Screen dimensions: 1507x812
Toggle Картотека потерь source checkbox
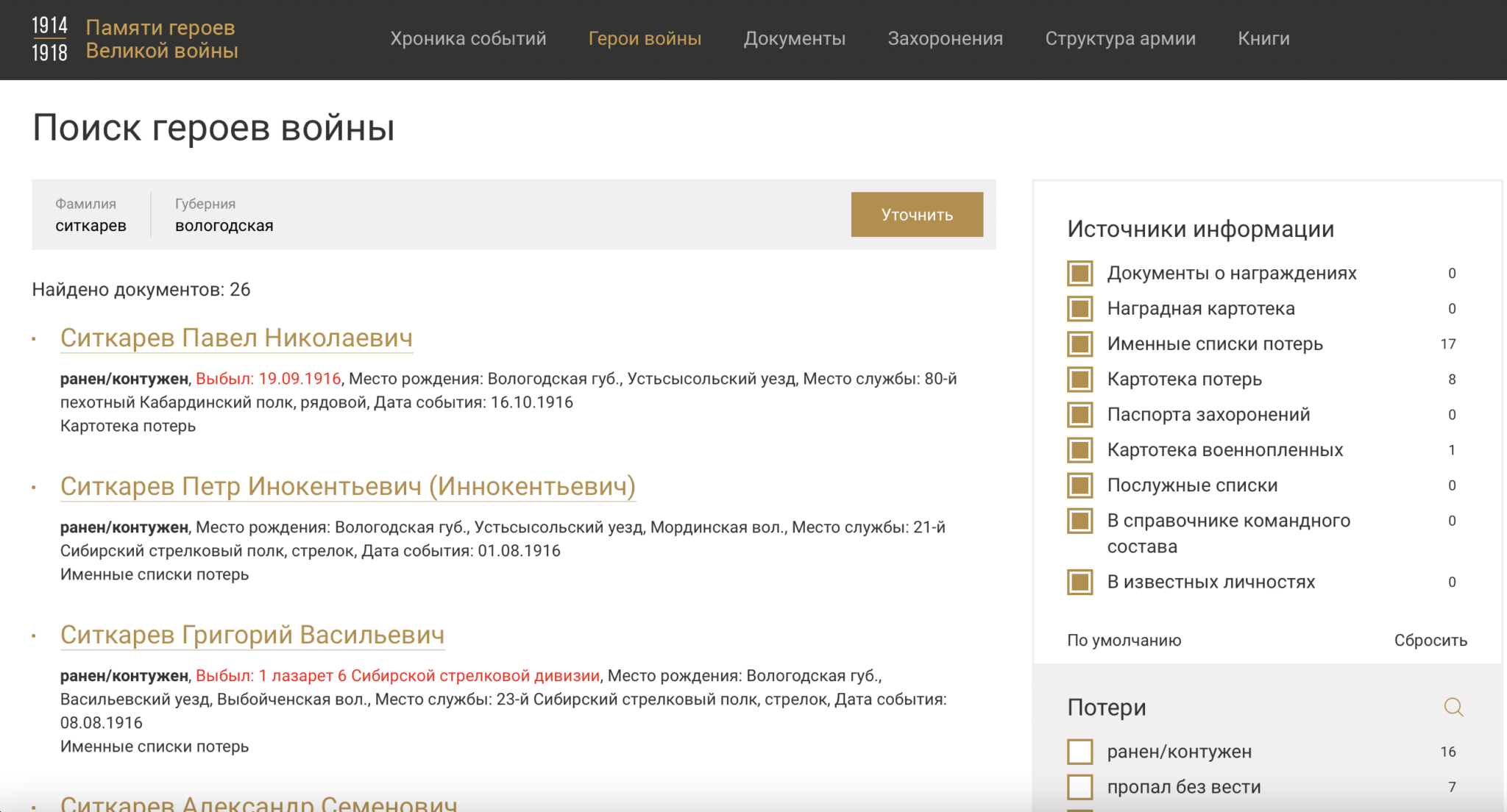pos(1079,379)
